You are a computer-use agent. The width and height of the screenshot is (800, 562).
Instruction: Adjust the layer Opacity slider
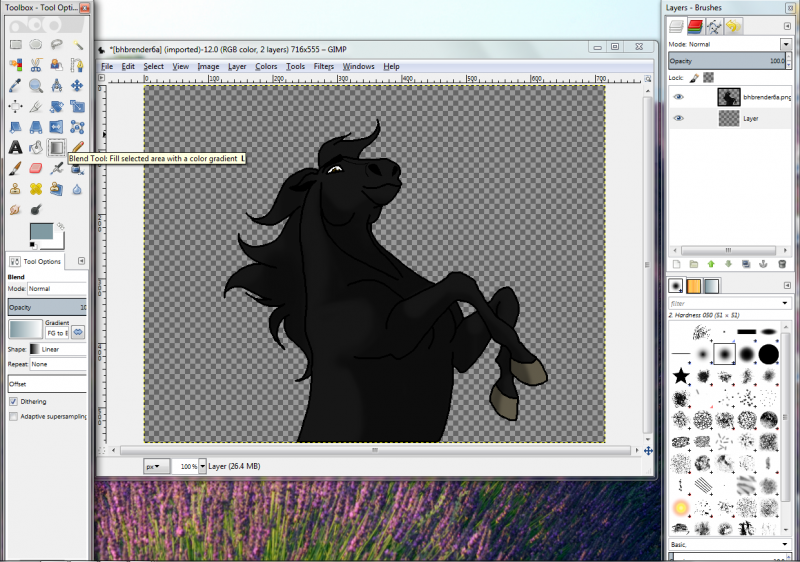tap(727, 61)
